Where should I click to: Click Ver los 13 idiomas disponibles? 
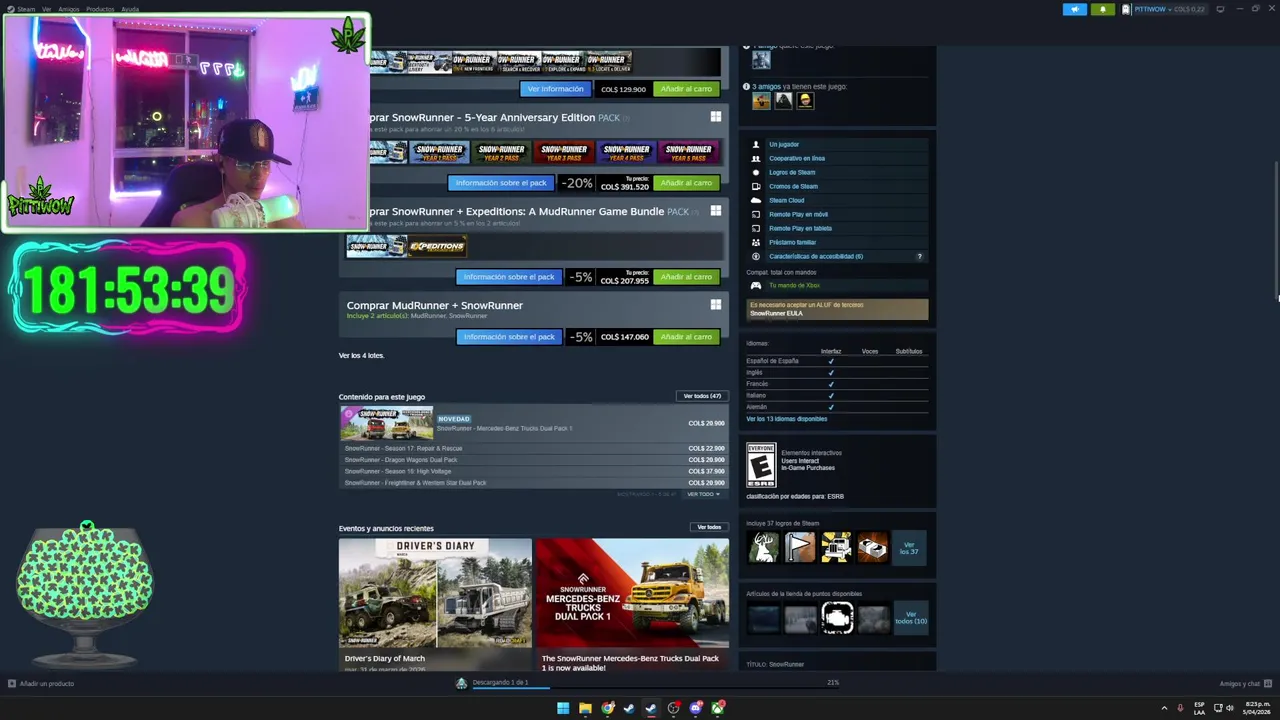point(787,419)
